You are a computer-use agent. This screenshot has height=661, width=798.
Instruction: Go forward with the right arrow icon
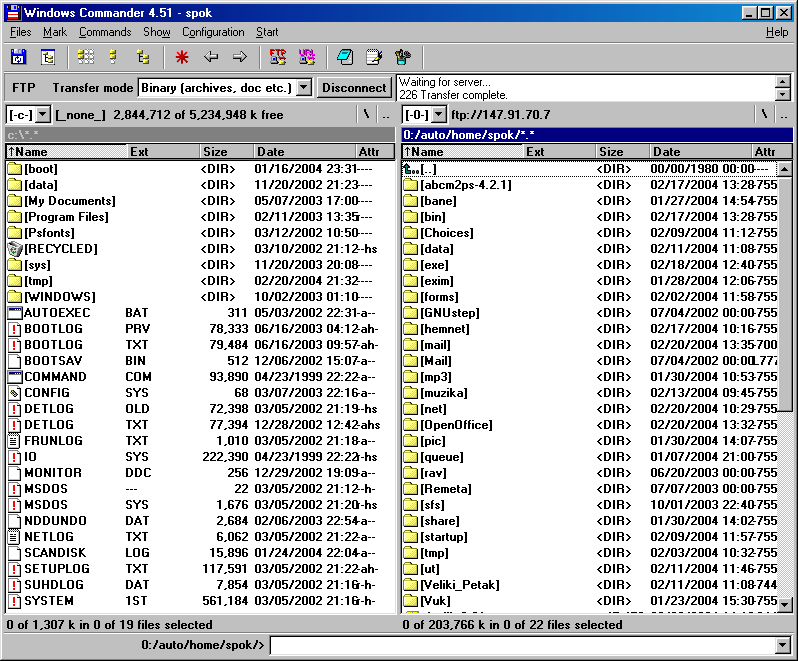(x=240, y=57)
